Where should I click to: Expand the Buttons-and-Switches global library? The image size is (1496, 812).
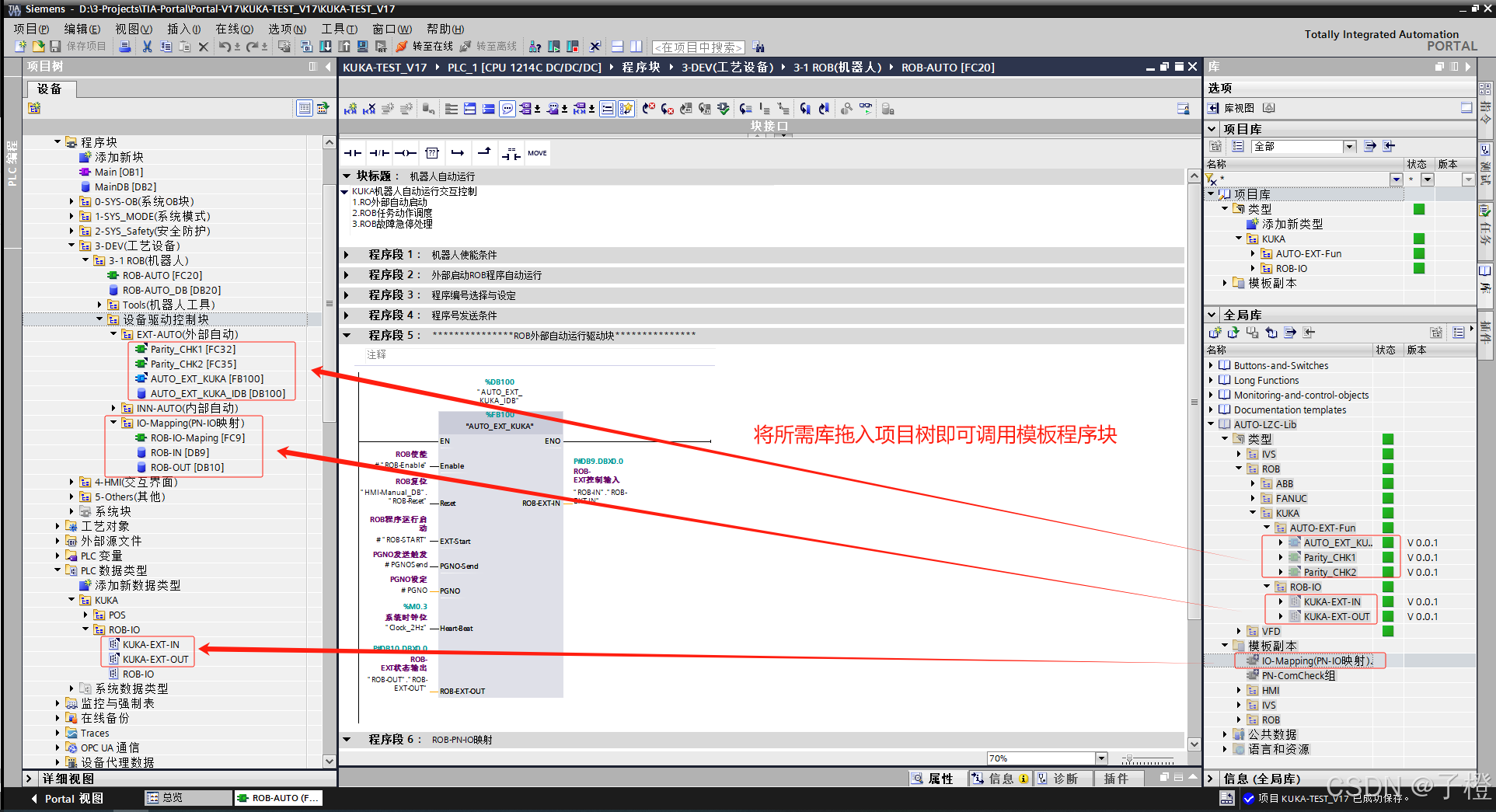[1211, 365]
